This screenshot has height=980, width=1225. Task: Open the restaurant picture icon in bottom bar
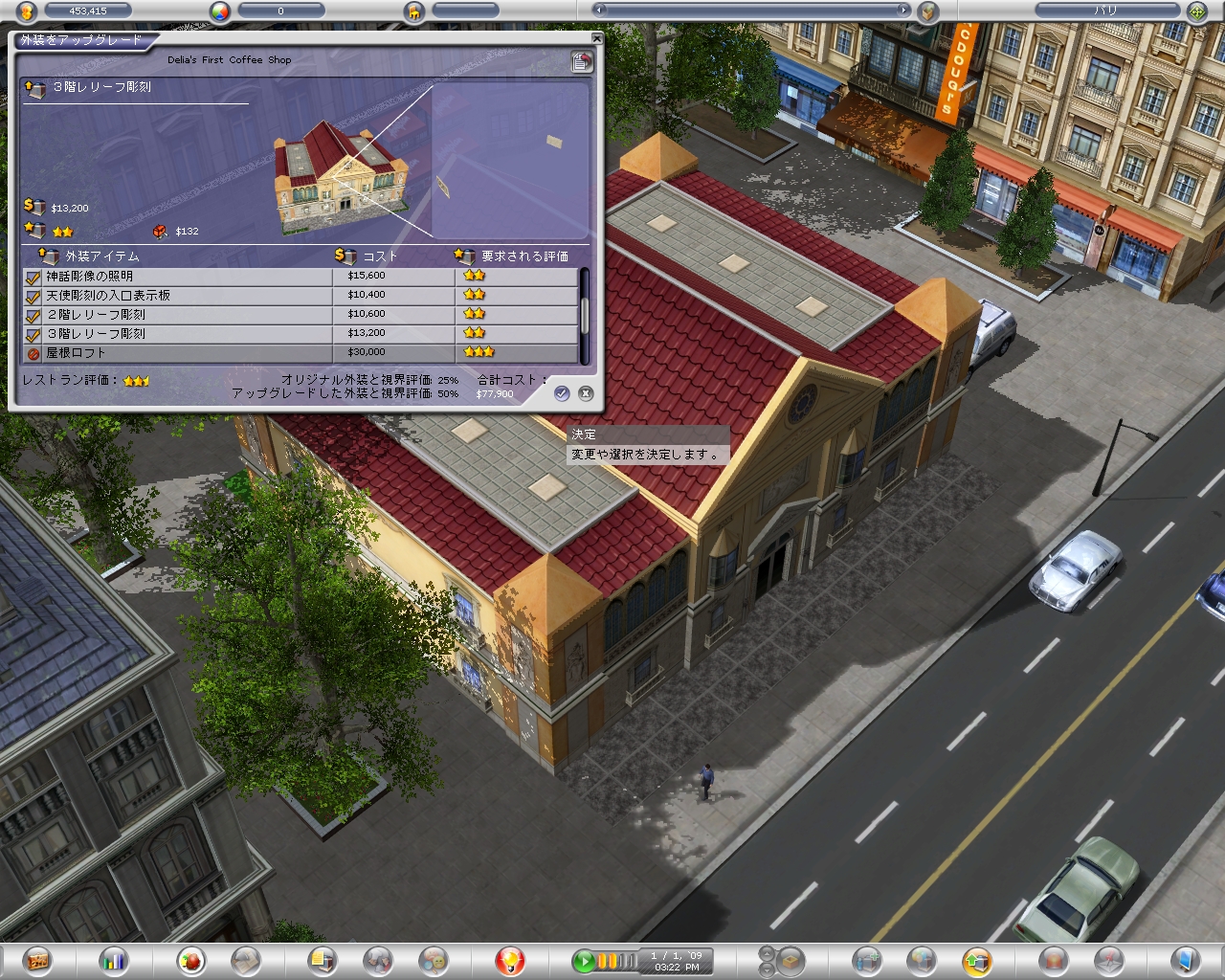(38, 960)
